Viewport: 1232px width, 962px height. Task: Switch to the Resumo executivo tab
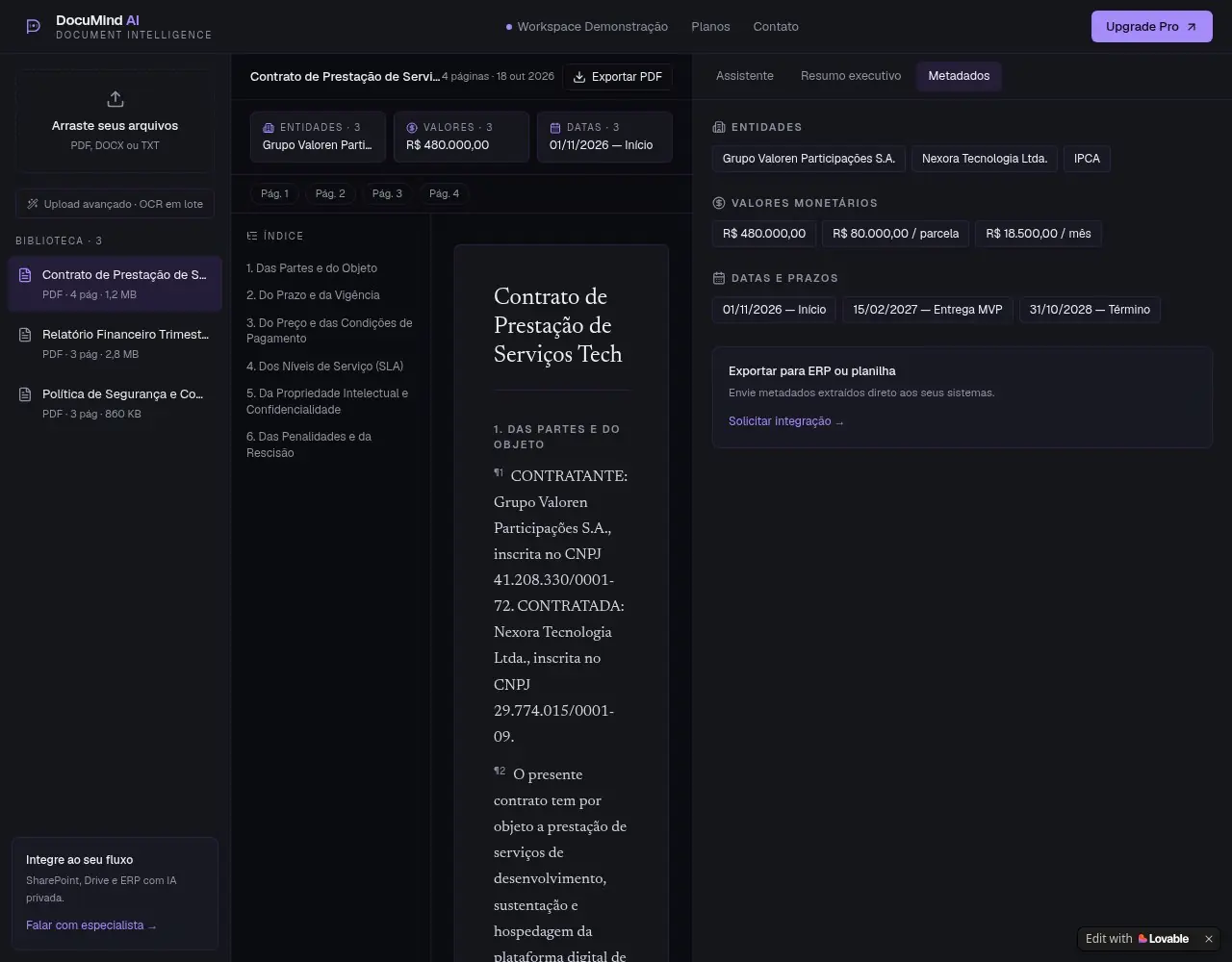(851, 76)
